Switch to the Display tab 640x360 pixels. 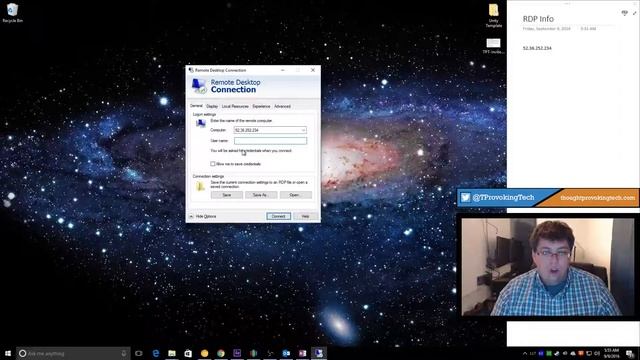click(212, 106)
